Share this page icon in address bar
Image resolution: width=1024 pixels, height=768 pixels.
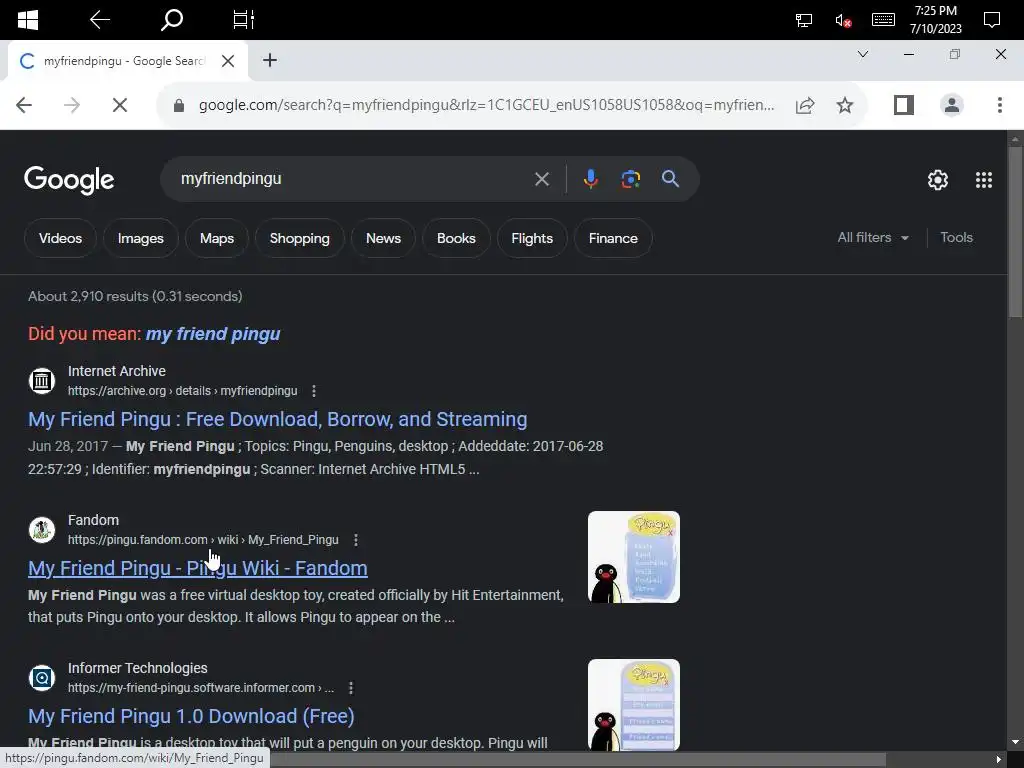click(805, 105)
